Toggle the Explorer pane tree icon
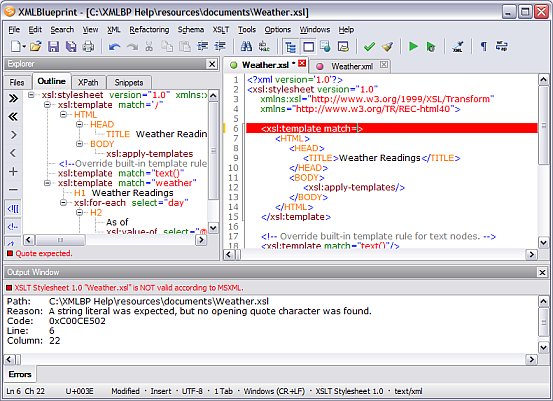The height and width of the screenshot is (401, 553). click(x=290, y=47)
